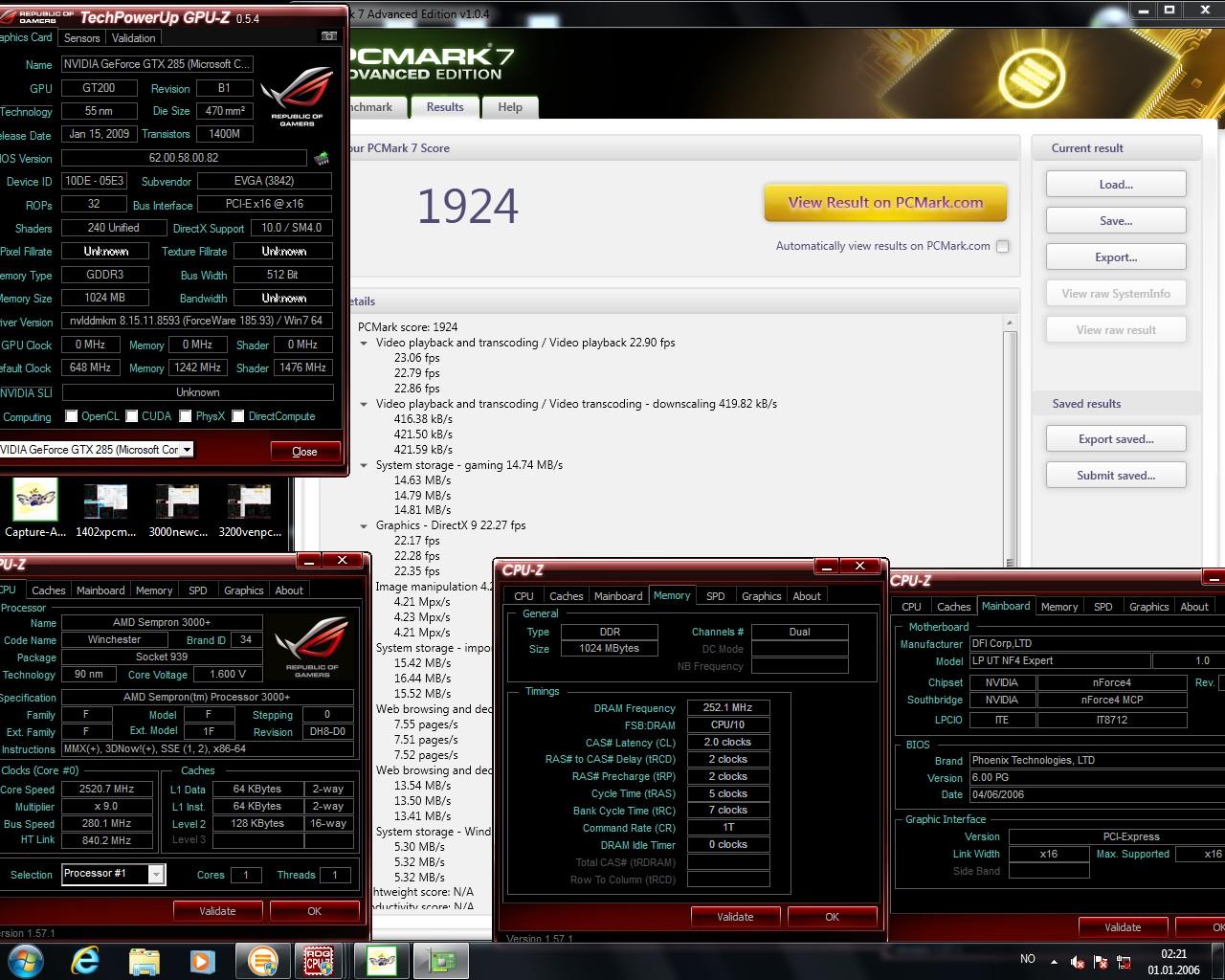Viewport: 1225px width, 980px height.
Task: Show hidden tray icons arrow
Action: tap(1054, 961)
